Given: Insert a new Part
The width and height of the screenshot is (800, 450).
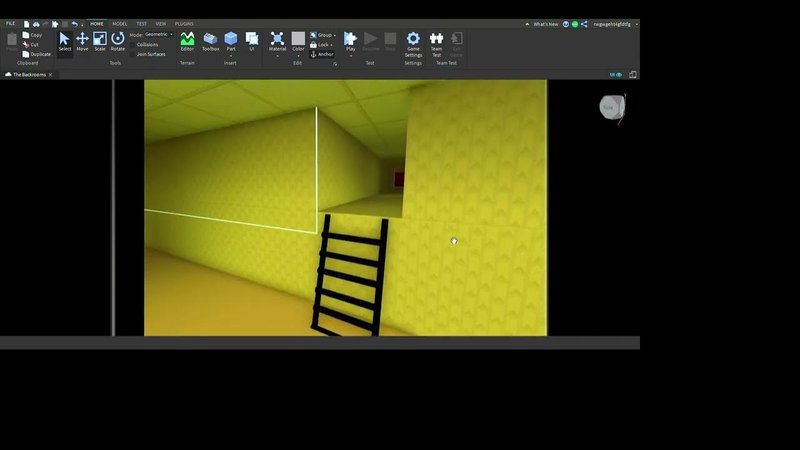Looking at the screenshot, I should point(231,41).
